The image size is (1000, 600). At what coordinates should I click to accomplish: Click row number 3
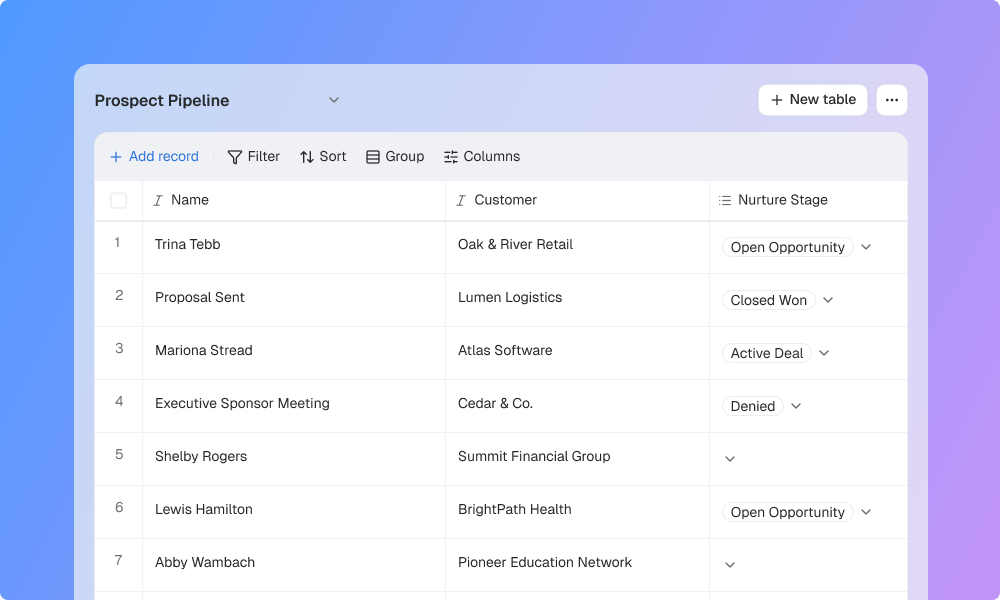coord(119,348)
